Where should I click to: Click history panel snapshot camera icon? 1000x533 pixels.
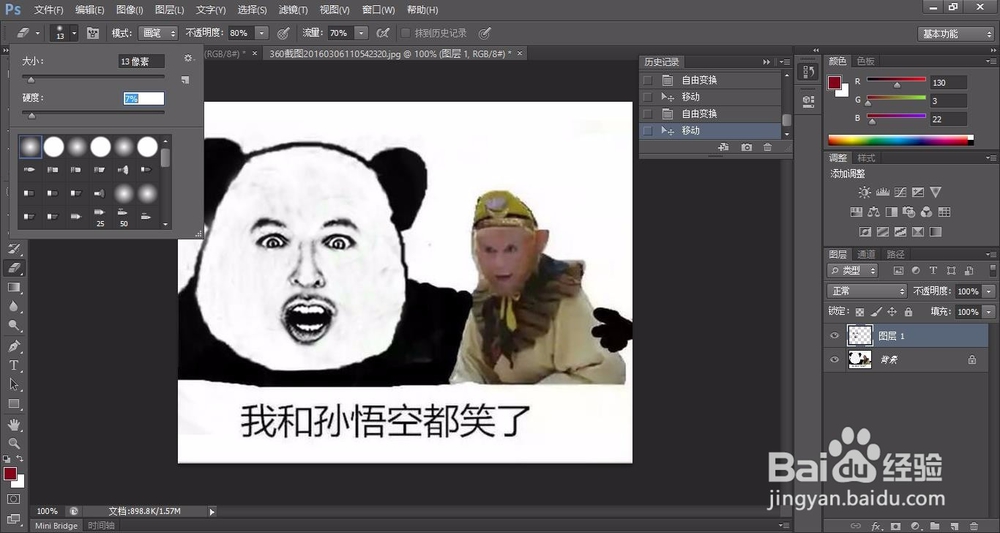(746, 147)
